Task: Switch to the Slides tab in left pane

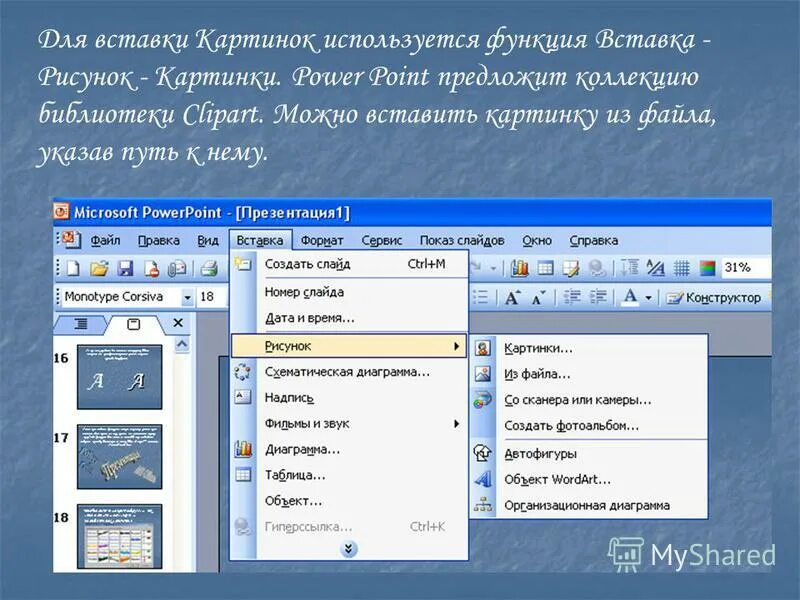Action: pyautogui.click(x=133, y=323)
